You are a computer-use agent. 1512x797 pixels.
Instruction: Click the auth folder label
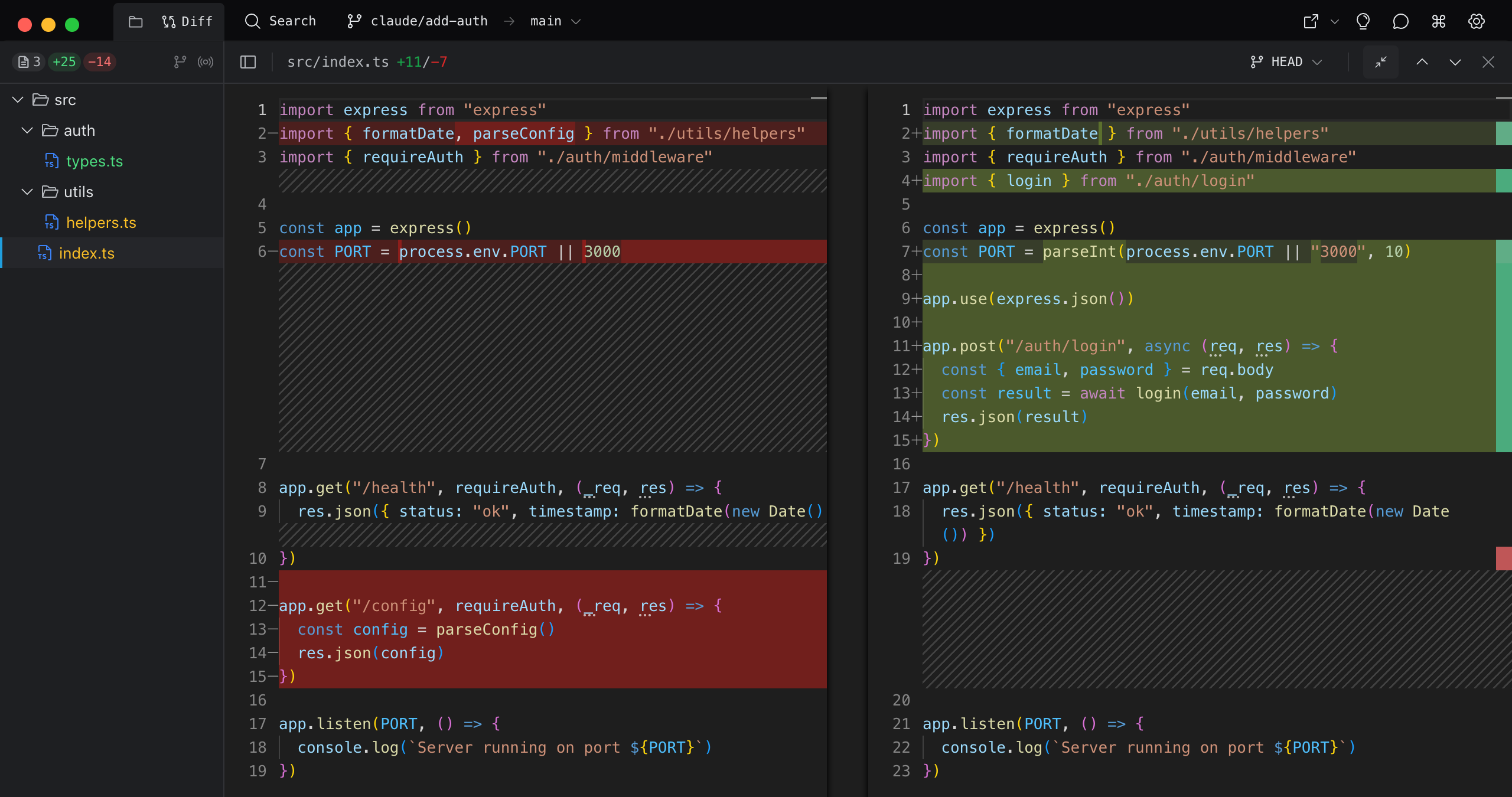pos(80,130)
